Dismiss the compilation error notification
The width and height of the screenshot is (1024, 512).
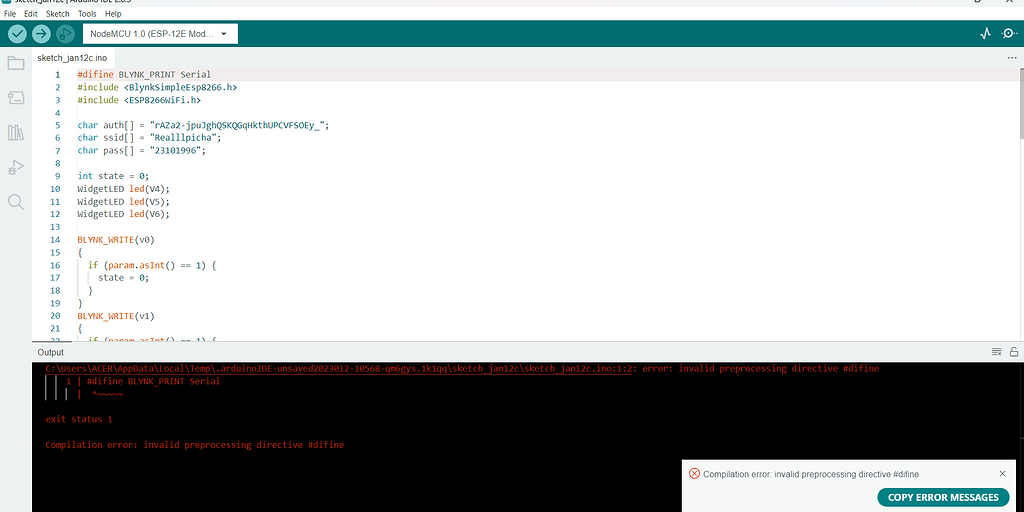[1003, 474]
